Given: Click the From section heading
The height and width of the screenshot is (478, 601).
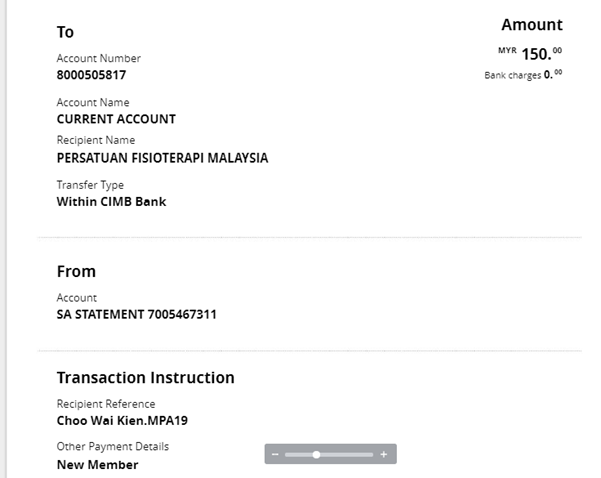Looking at the screenshot, I should pyautogui.click(x=76, y=271).
